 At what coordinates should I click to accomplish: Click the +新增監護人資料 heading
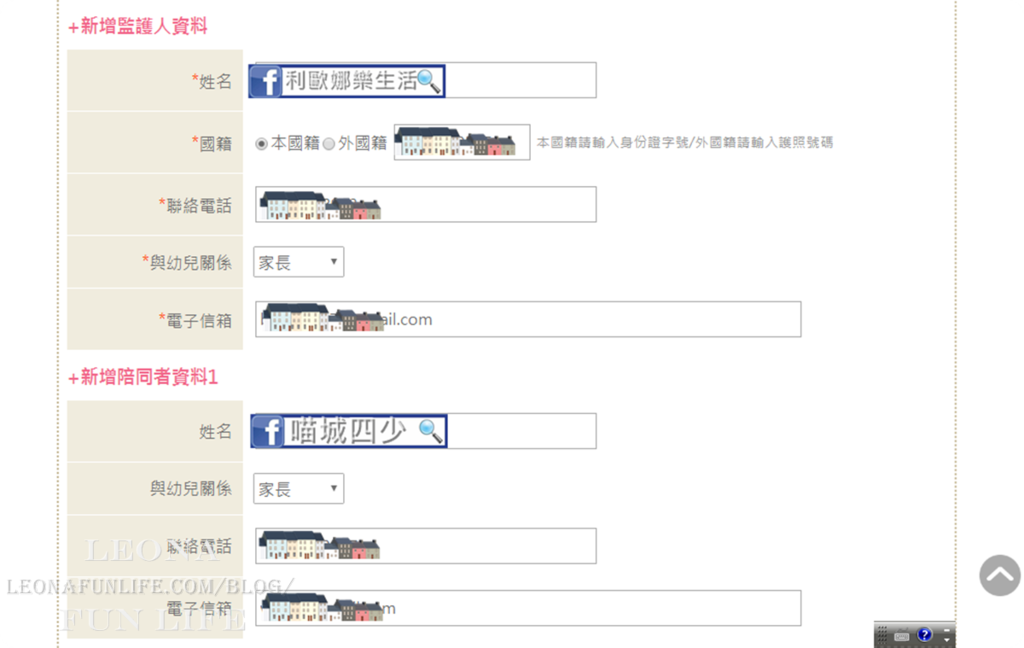tap(138, 26)
